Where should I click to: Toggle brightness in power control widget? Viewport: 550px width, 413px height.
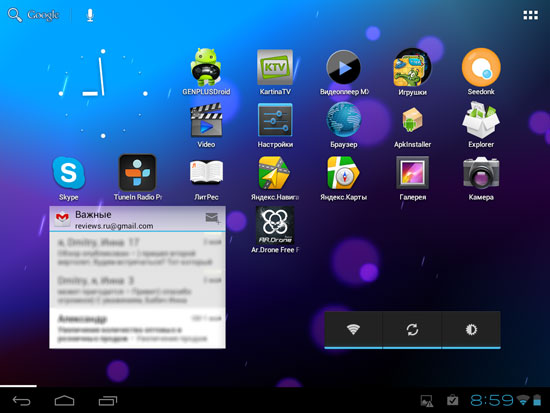point(471,329)
